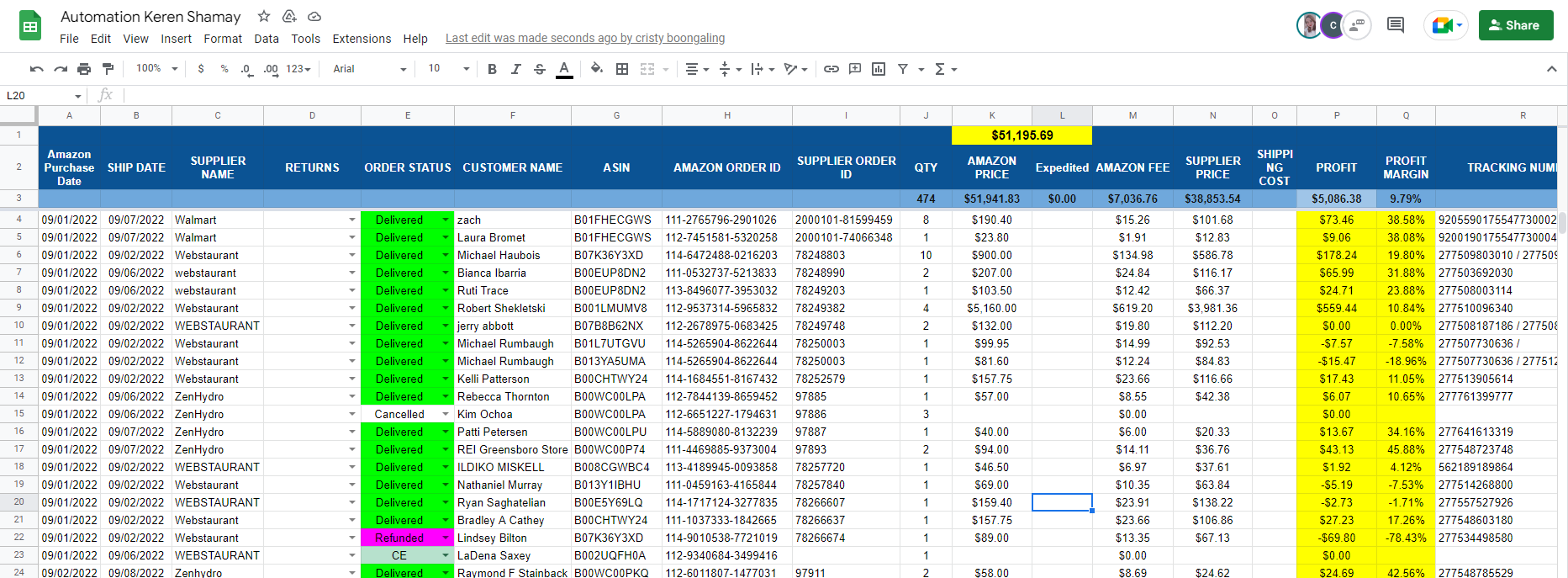This screenshot has width=1568, height=578.
Task: Open Refunded status dropdown for Lindsey Bilton
Action: click(x=446, y=538)
